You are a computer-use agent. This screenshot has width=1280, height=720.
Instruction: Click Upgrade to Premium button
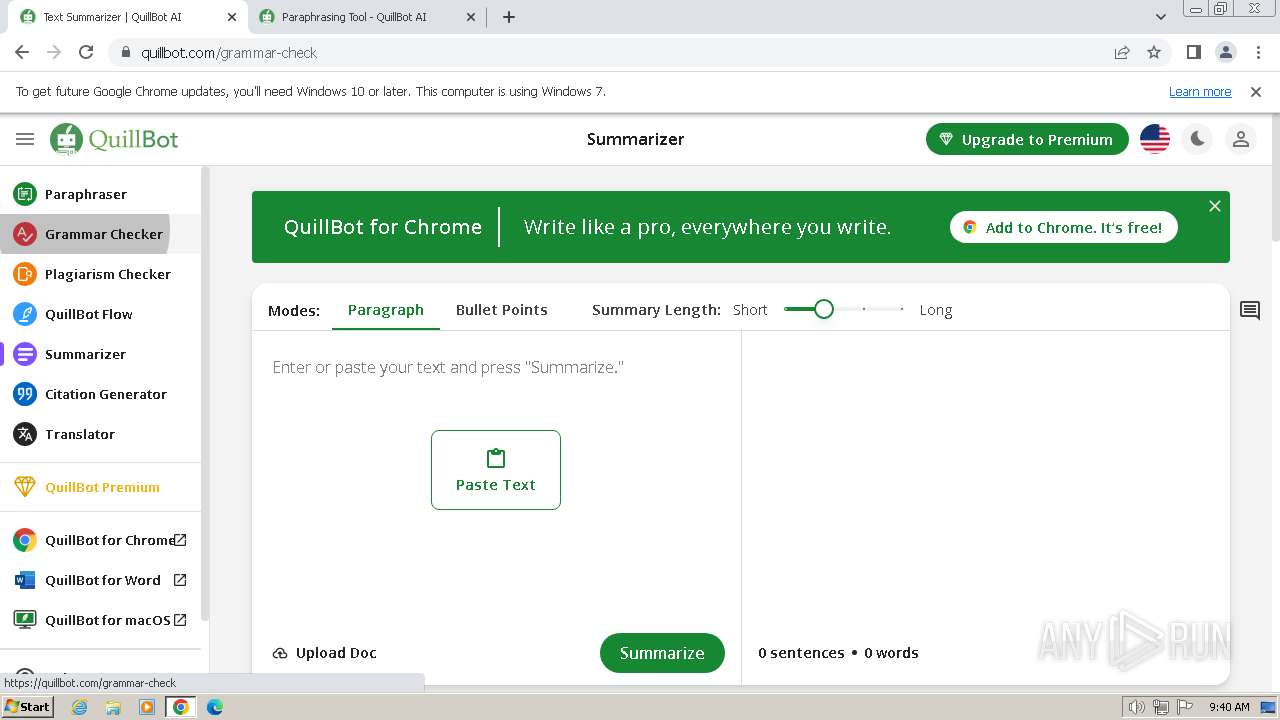point(1027,139)
